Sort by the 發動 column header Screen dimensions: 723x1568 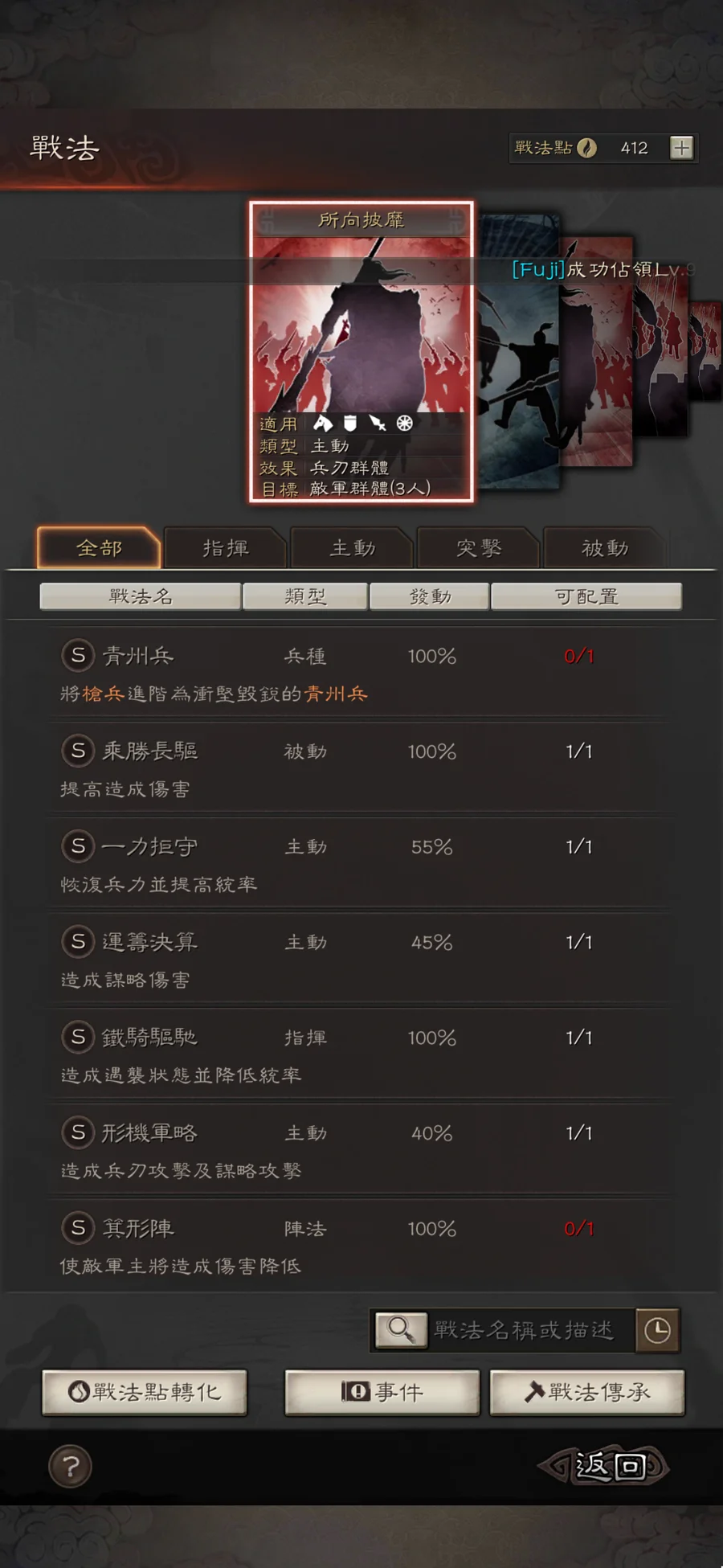[x=430, y=596]
